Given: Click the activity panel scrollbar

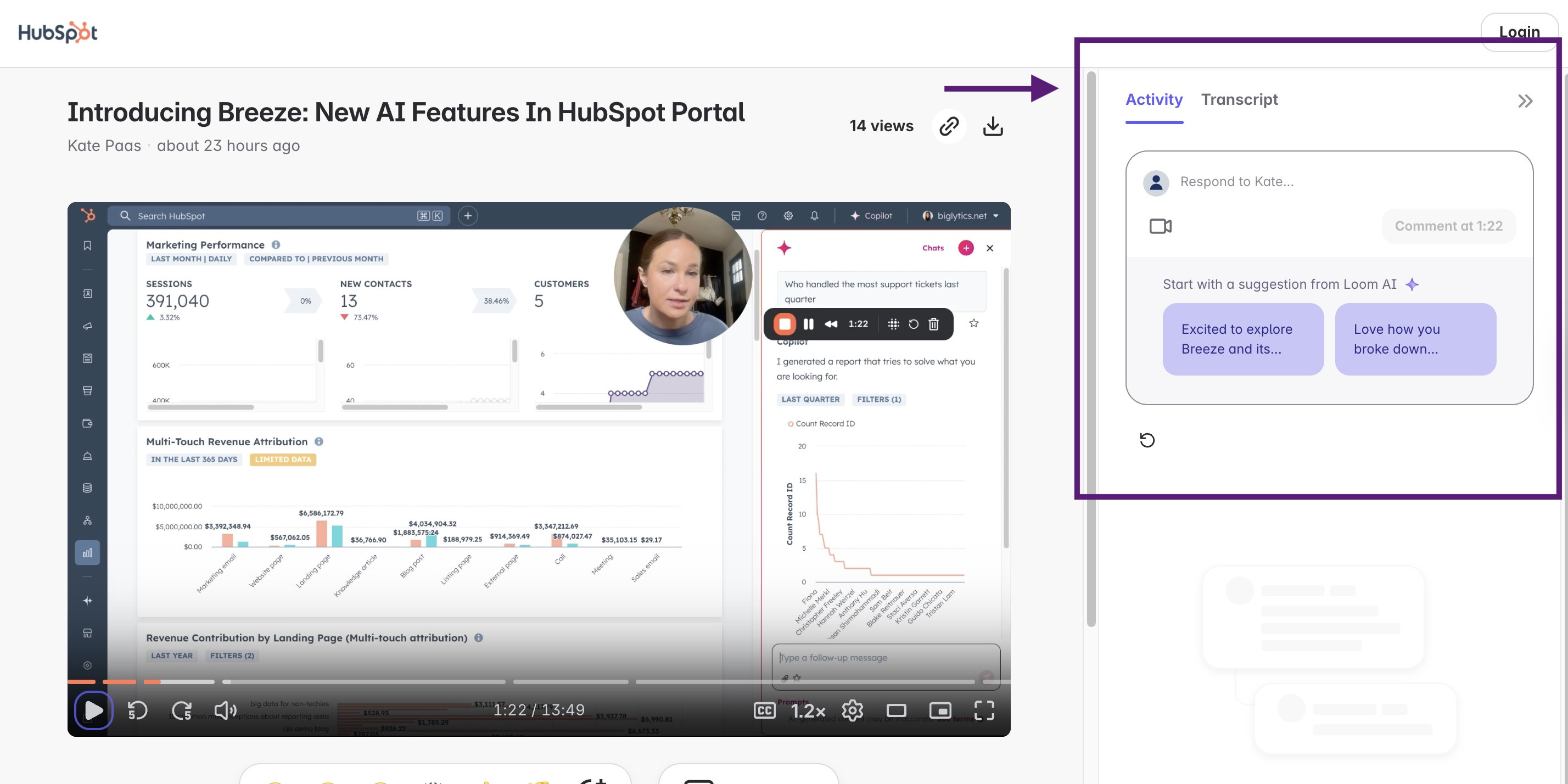Looking at the screenshot, I should [1091, 349].
